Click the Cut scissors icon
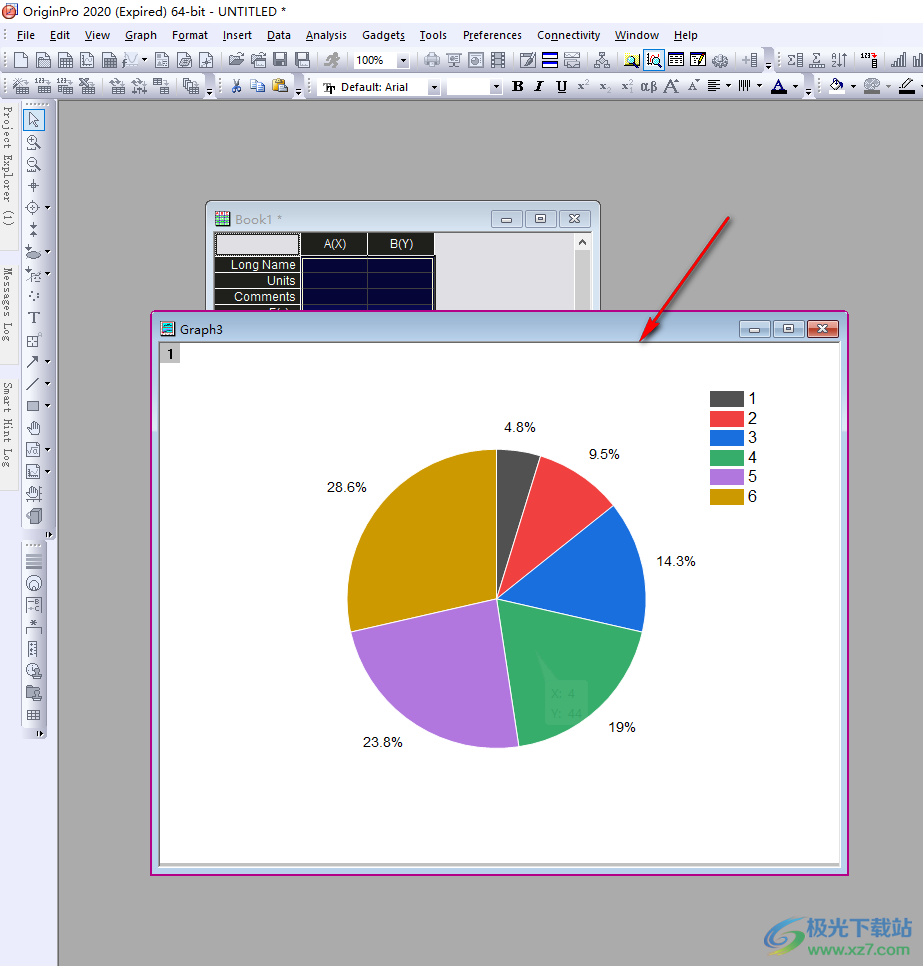This screenshot has height=966, width=923. (x=235, y=86)
